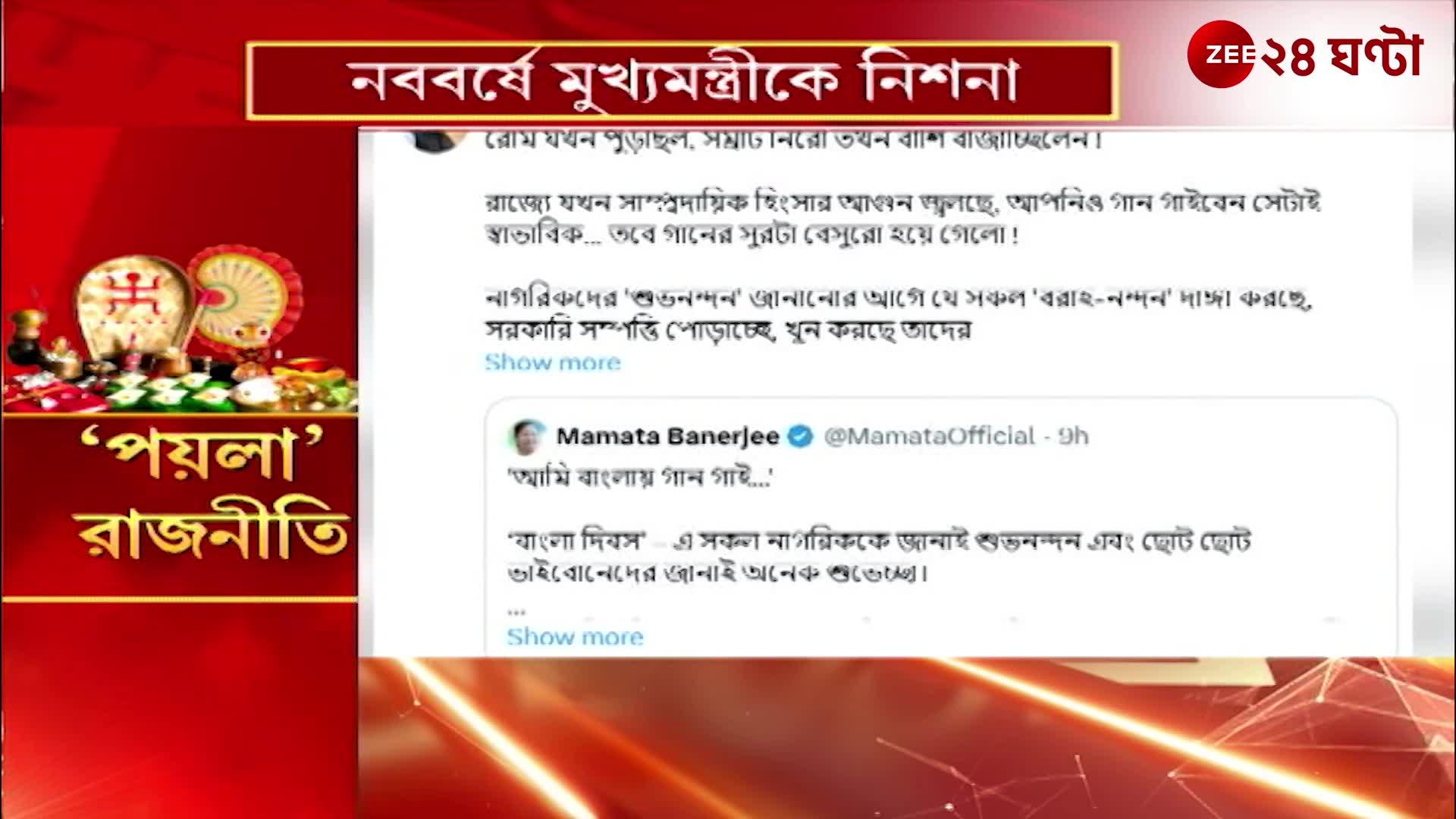The width and height of the screenshot is (1456, 819).
Task: Open the Mamata Banerjee display name link
Action: point(668,436)
